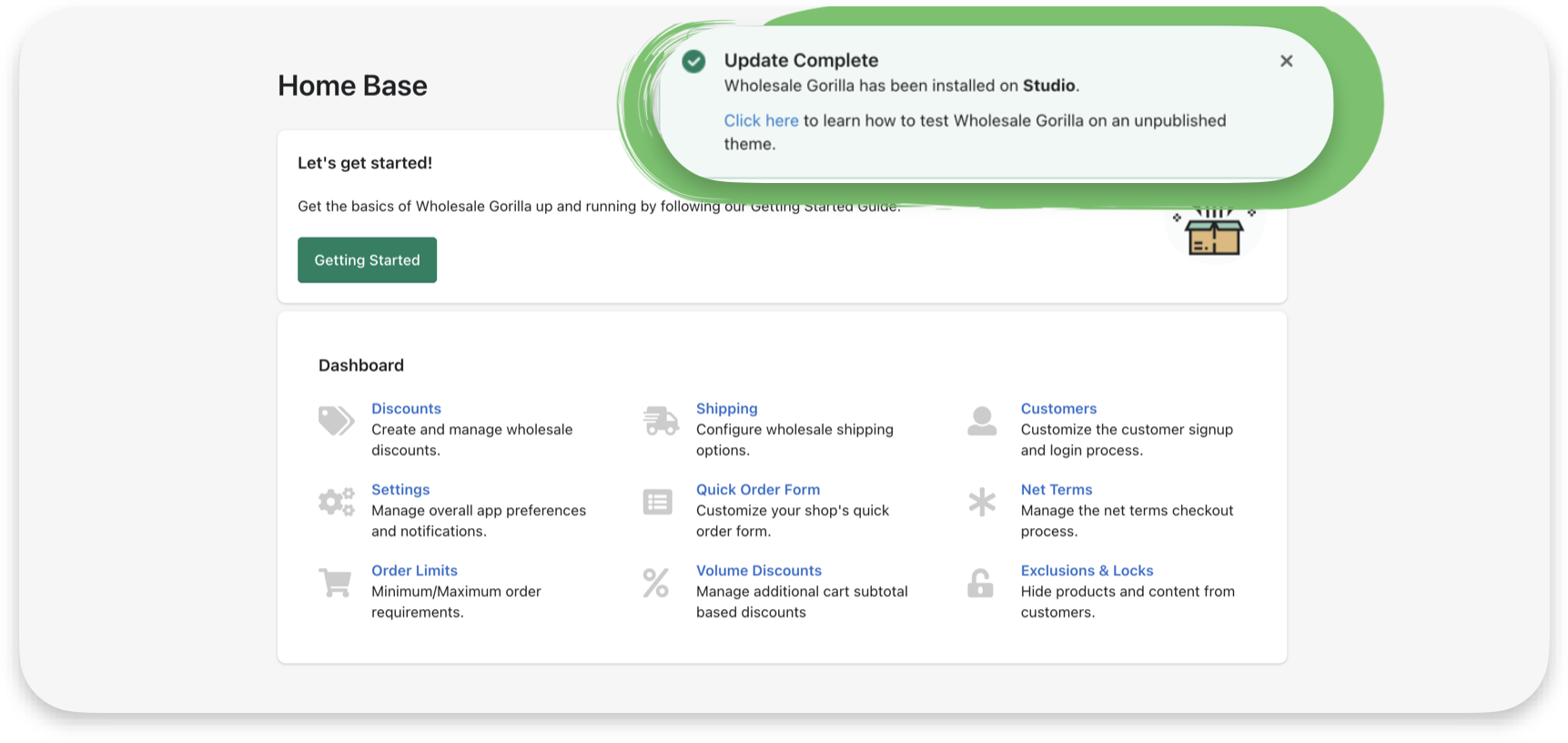
Task: Follow the 'Click here' link in notification
Action: 761,121
